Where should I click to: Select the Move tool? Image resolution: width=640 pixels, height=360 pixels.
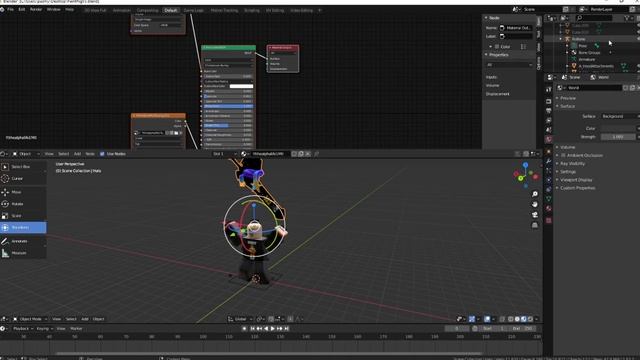click(23, 192)
